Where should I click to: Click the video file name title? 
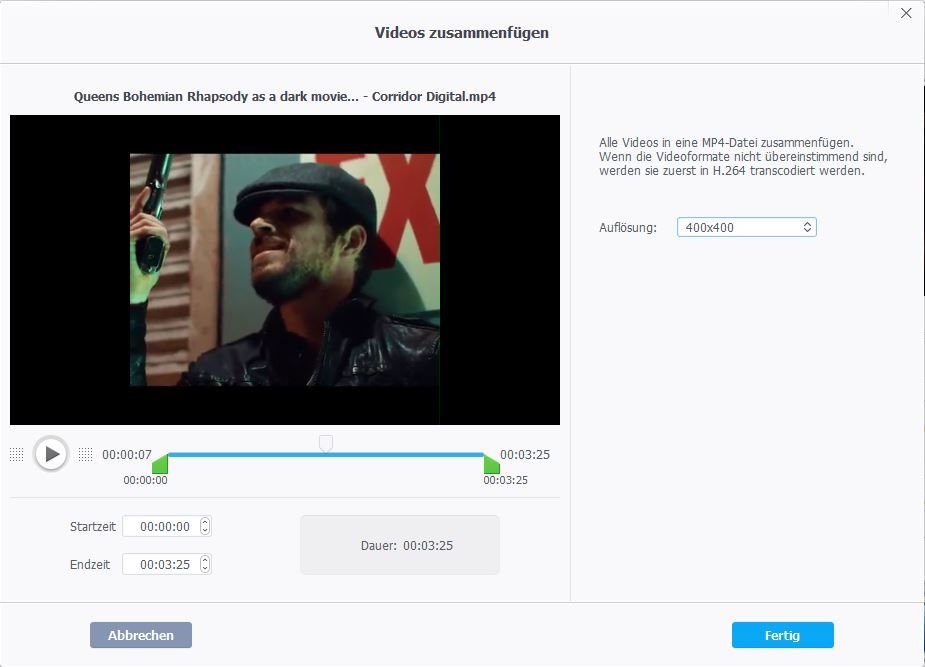click(x=285, y=97)
